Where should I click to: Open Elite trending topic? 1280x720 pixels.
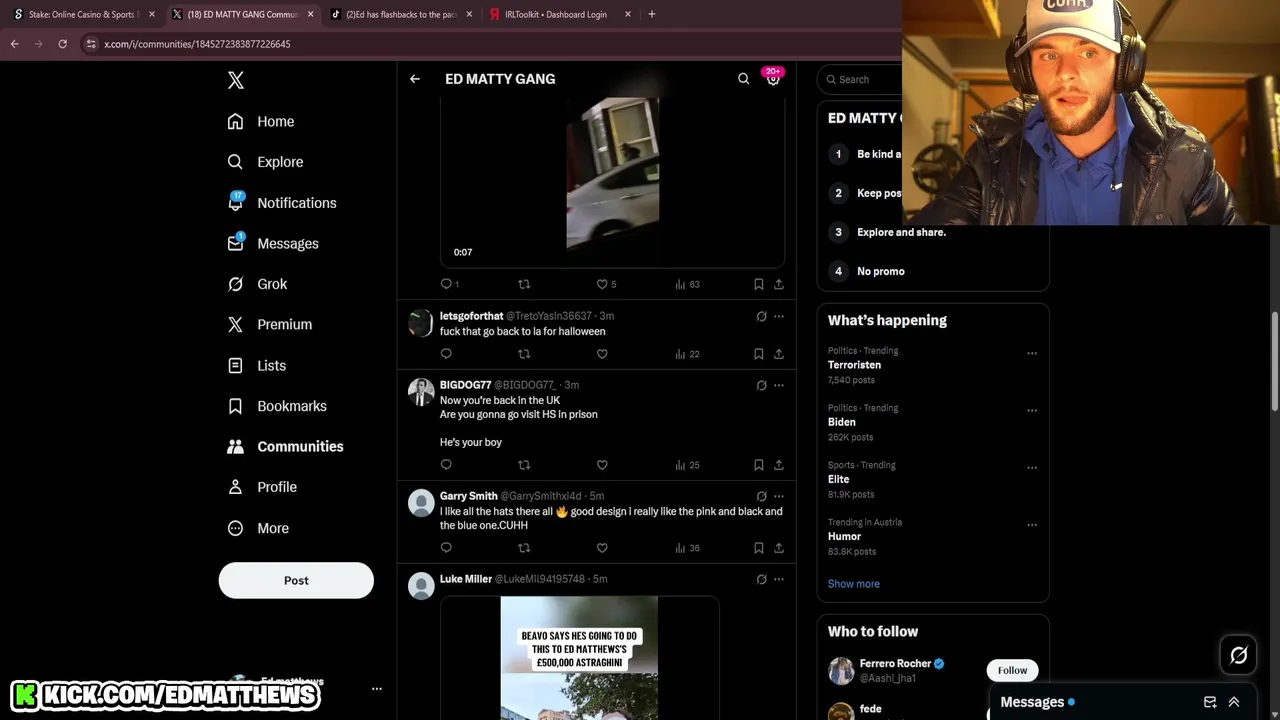[838, 479]
